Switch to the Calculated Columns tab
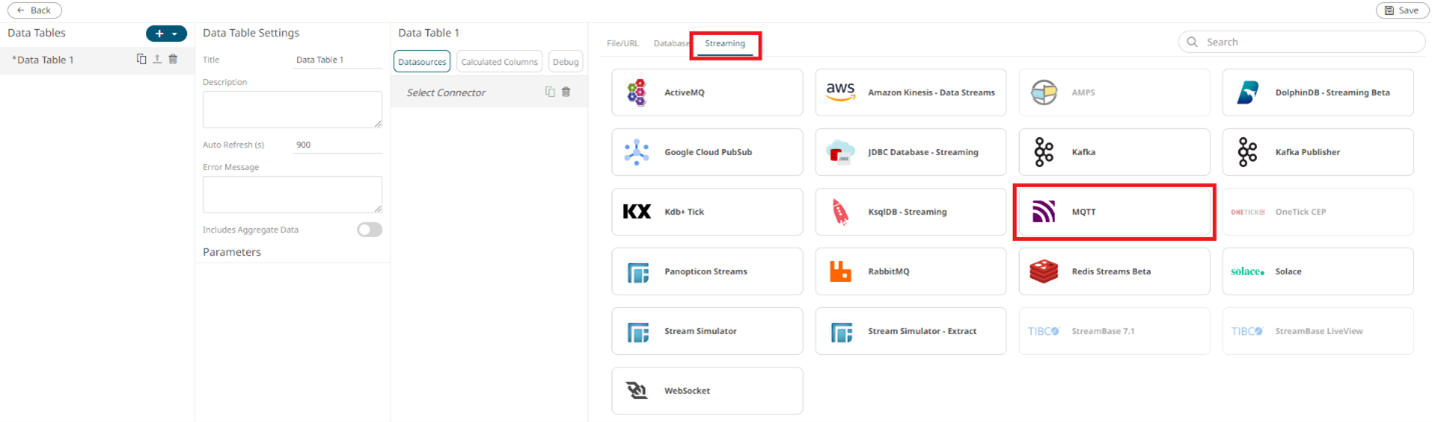The image size is (1432, 422). point(499,62)
